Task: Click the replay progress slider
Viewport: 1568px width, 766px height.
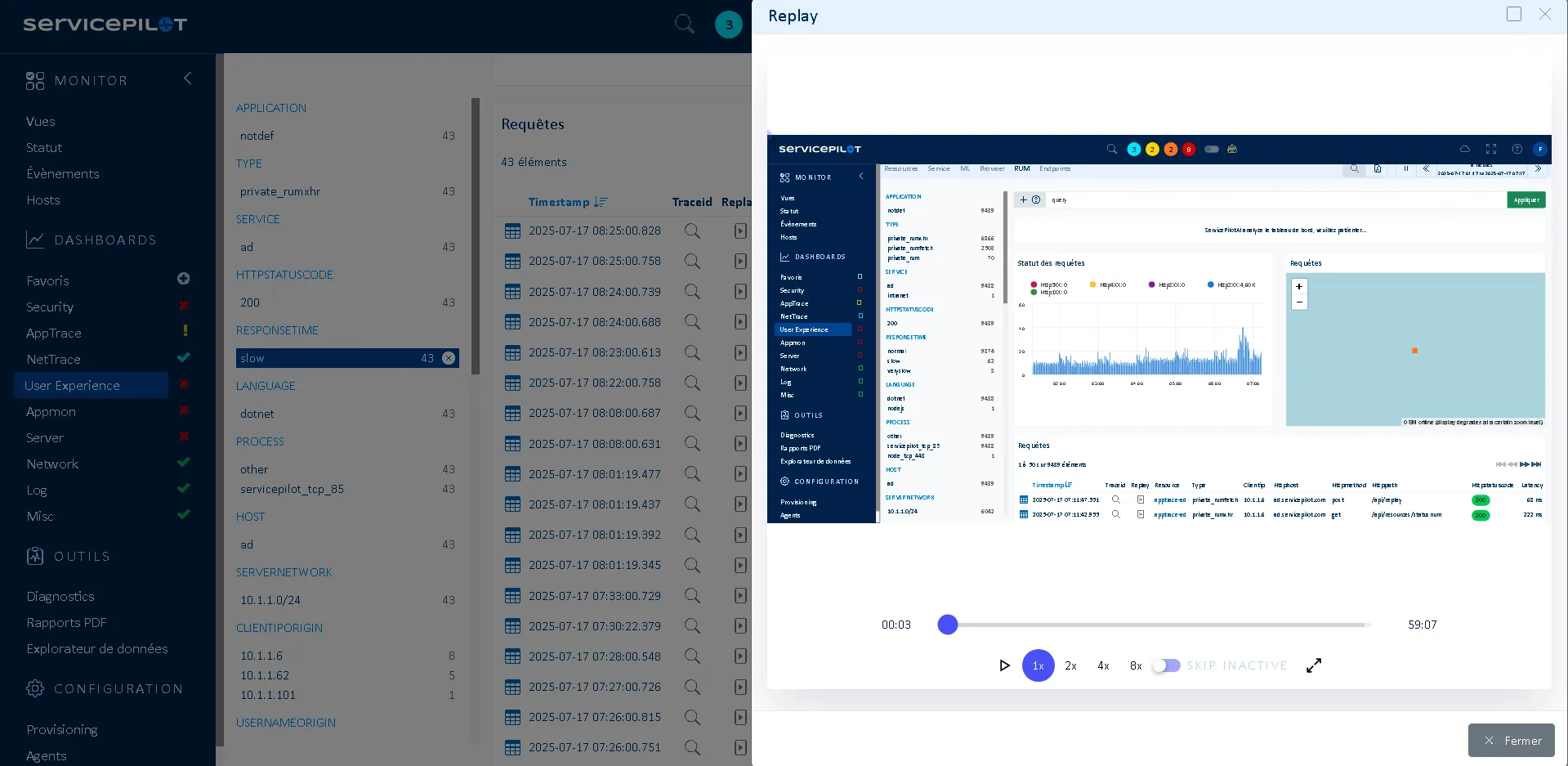Action: click(x=948, y=625)
